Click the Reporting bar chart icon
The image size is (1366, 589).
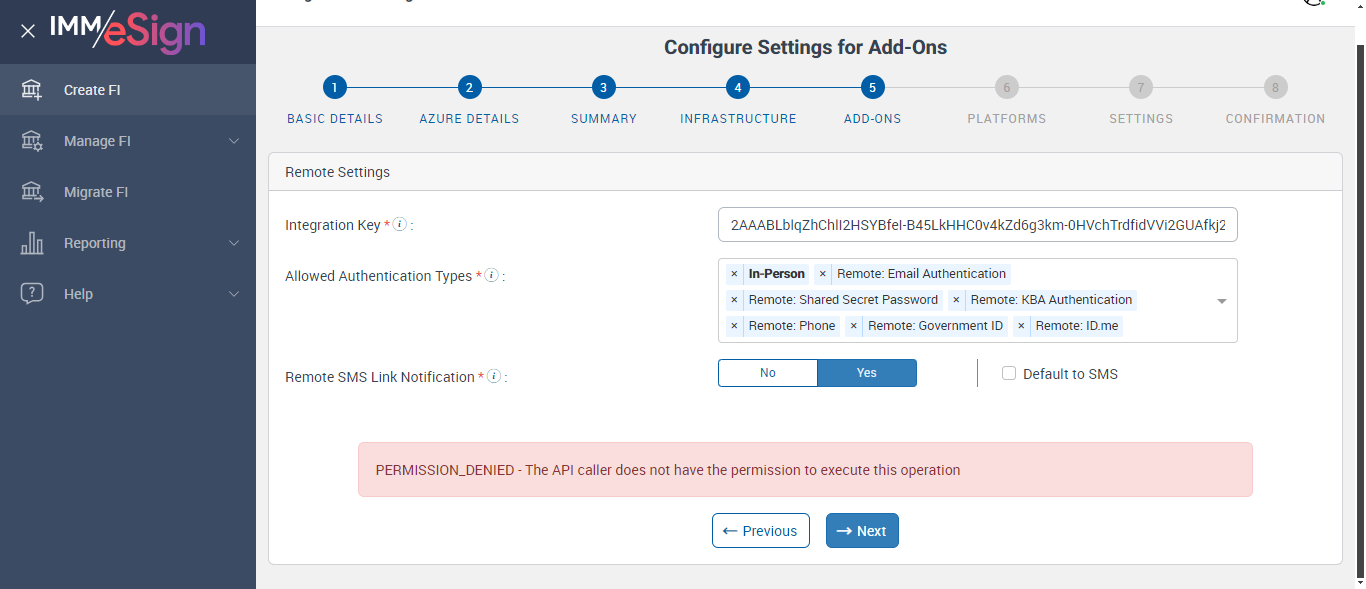click(x=32, y=243)
